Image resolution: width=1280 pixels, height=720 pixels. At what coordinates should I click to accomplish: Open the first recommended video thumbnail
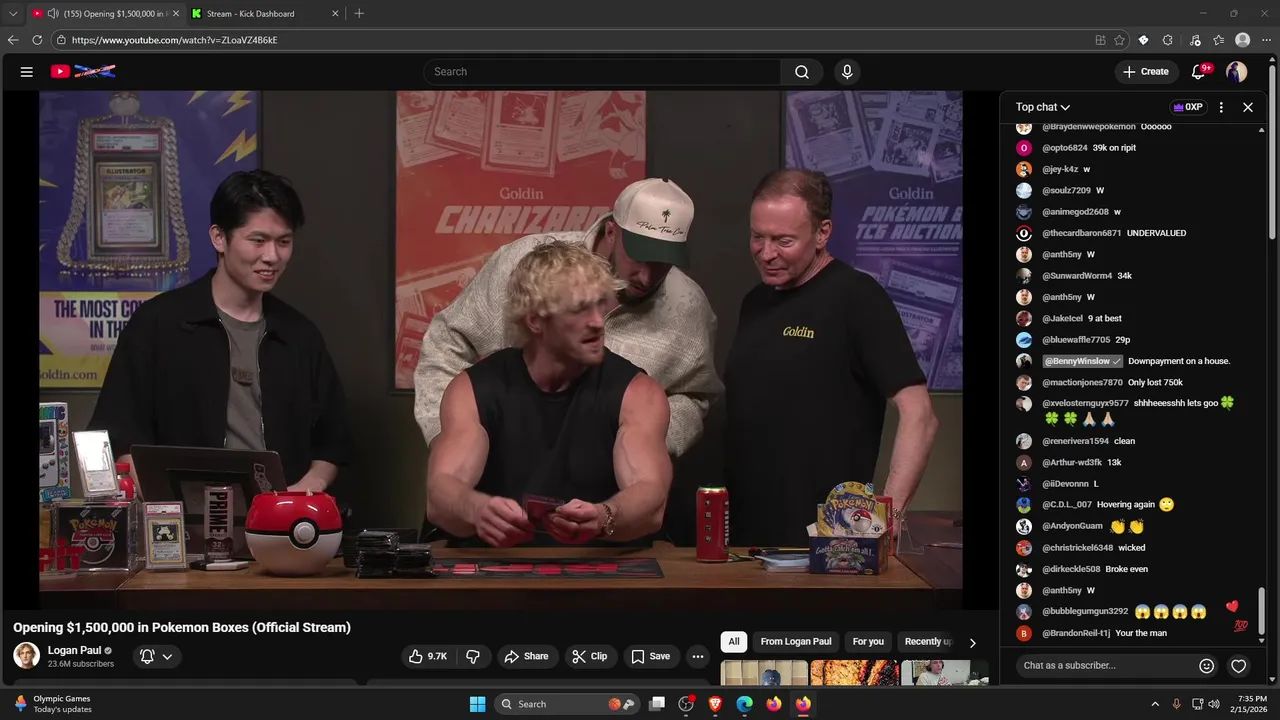pos(764,673)
